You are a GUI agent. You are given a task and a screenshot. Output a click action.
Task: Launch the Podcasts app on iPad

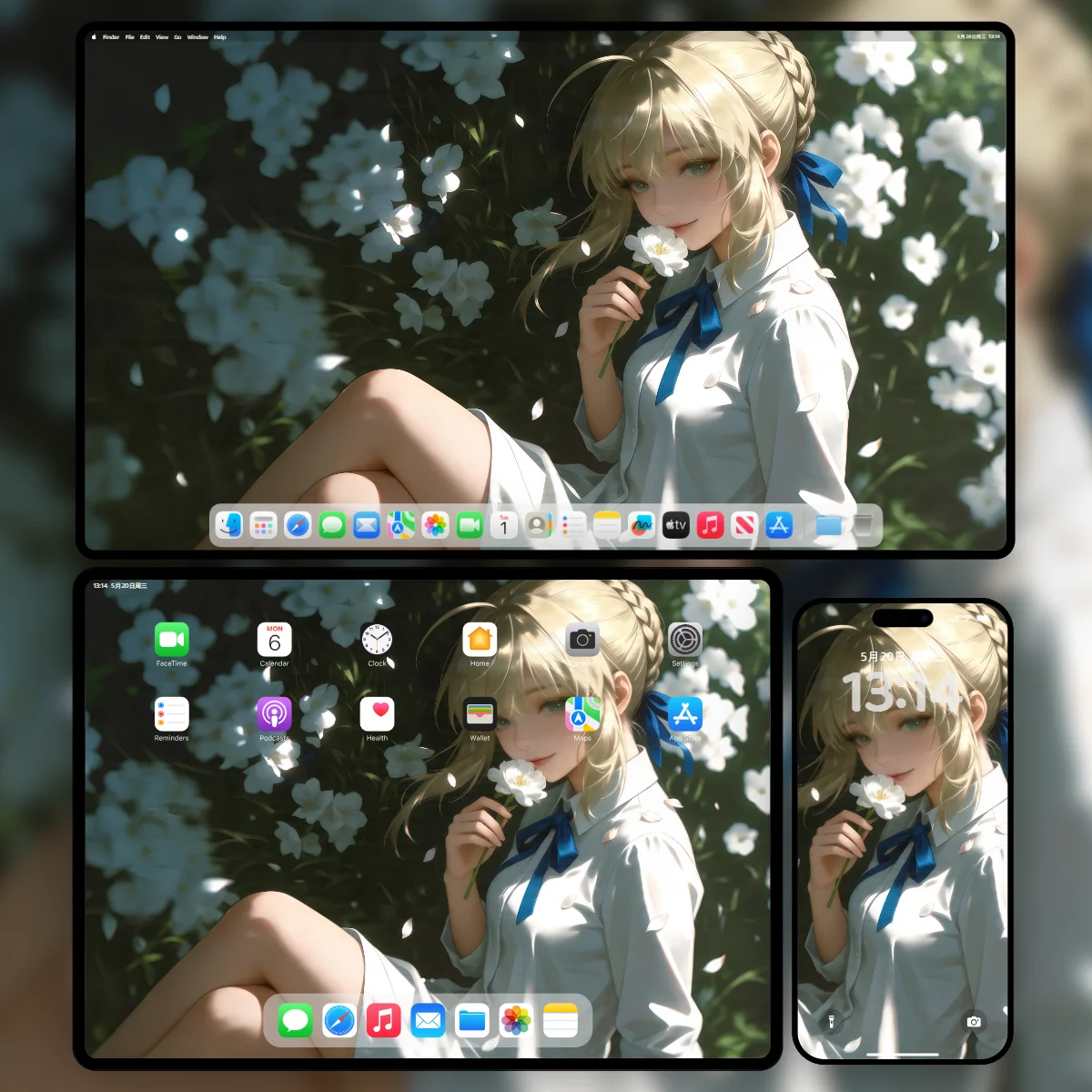click(274, 714)
